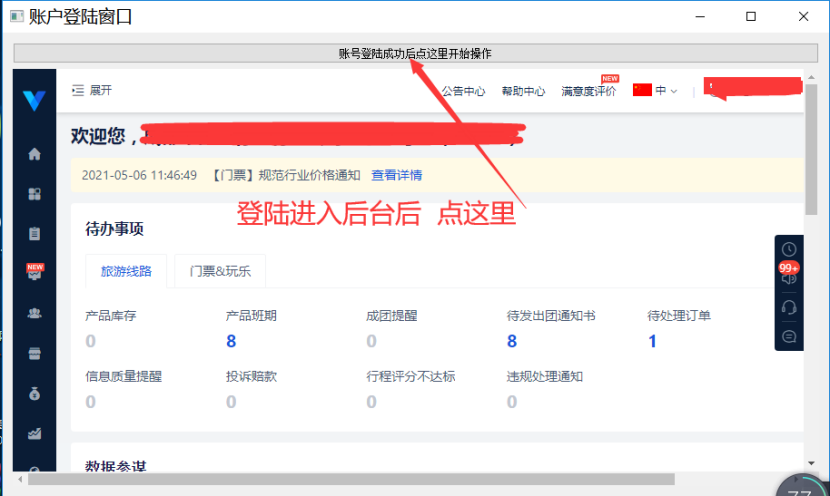
Task: Open the chat message floating icon
Action: click(x=789, y=336)
